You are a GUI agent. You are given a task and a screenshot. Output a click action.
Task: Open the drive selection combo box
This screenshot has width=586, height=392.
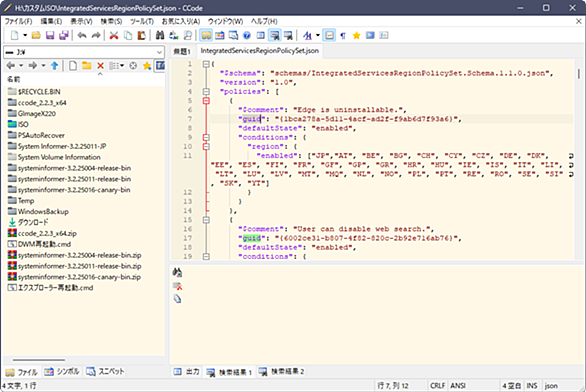pos(84,52)
